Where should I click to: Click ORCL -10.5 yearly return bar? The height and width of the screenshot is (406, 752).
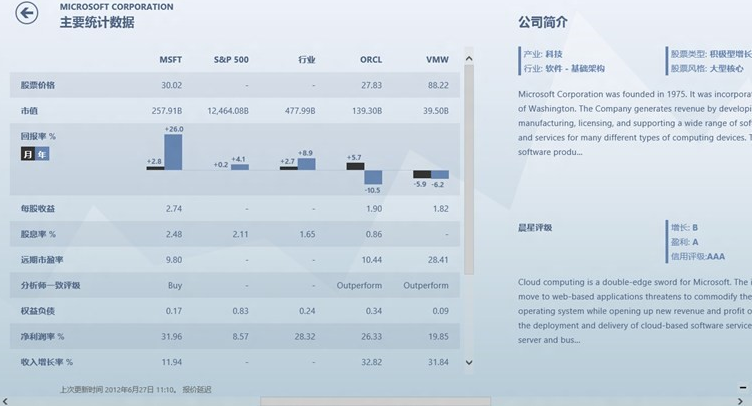[x=373, y=177]
